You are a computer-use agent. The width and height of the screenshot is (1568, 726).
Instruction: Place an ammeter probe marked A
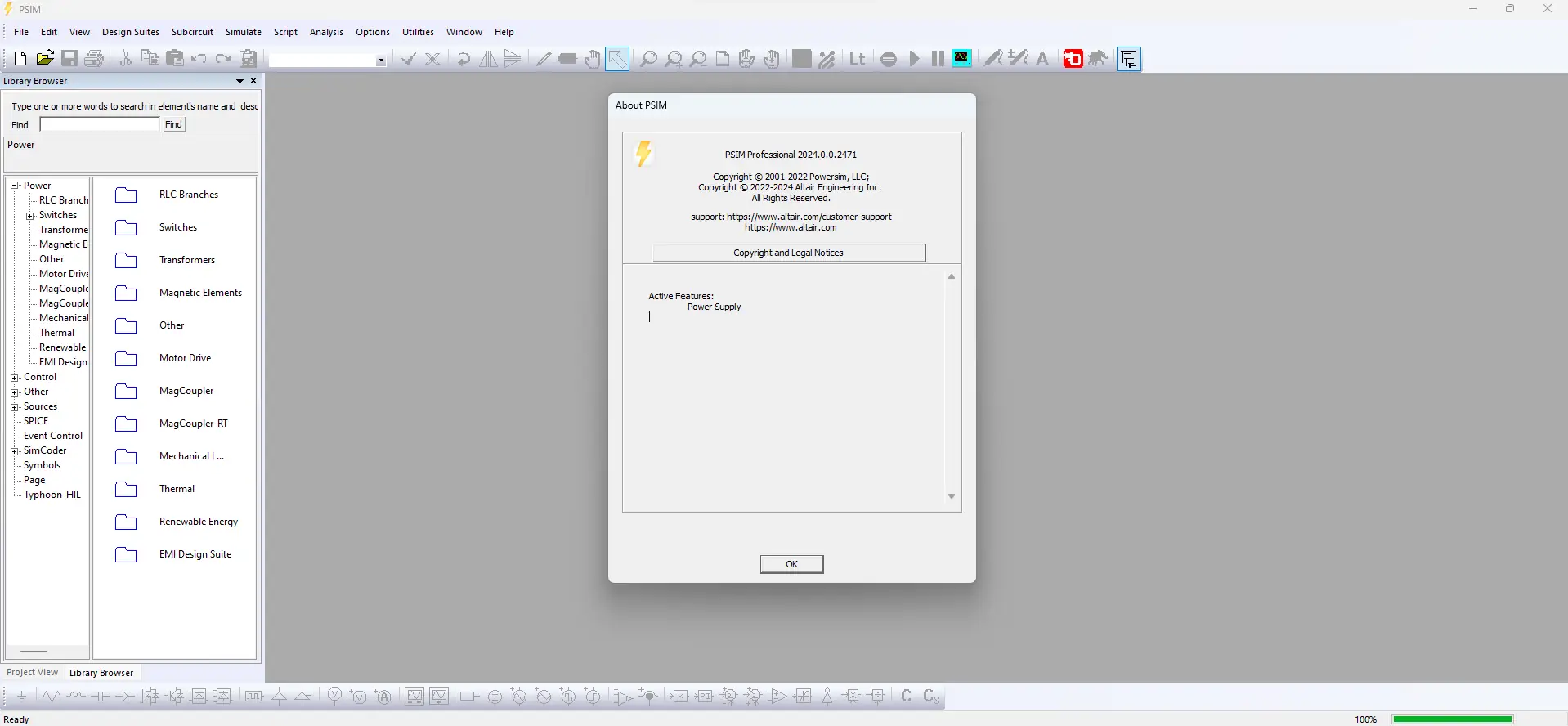[383, 697]
